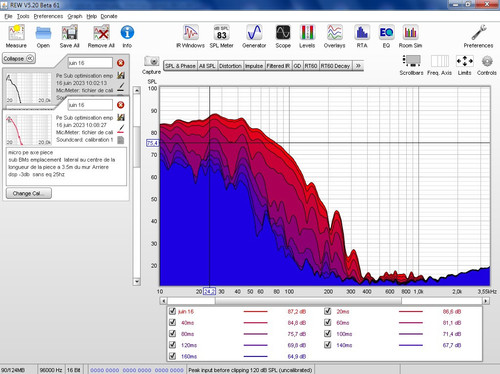Uncheck the 120ms trace checkbox
This screenshot has width=500, height=374.
(172, 345)
